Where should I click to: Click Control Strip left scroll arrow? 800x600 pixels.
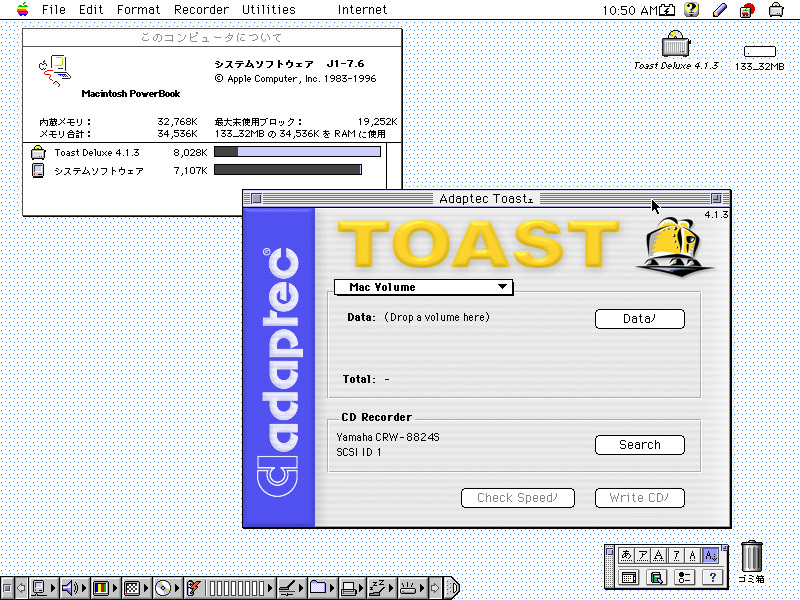tap(21, 588)
